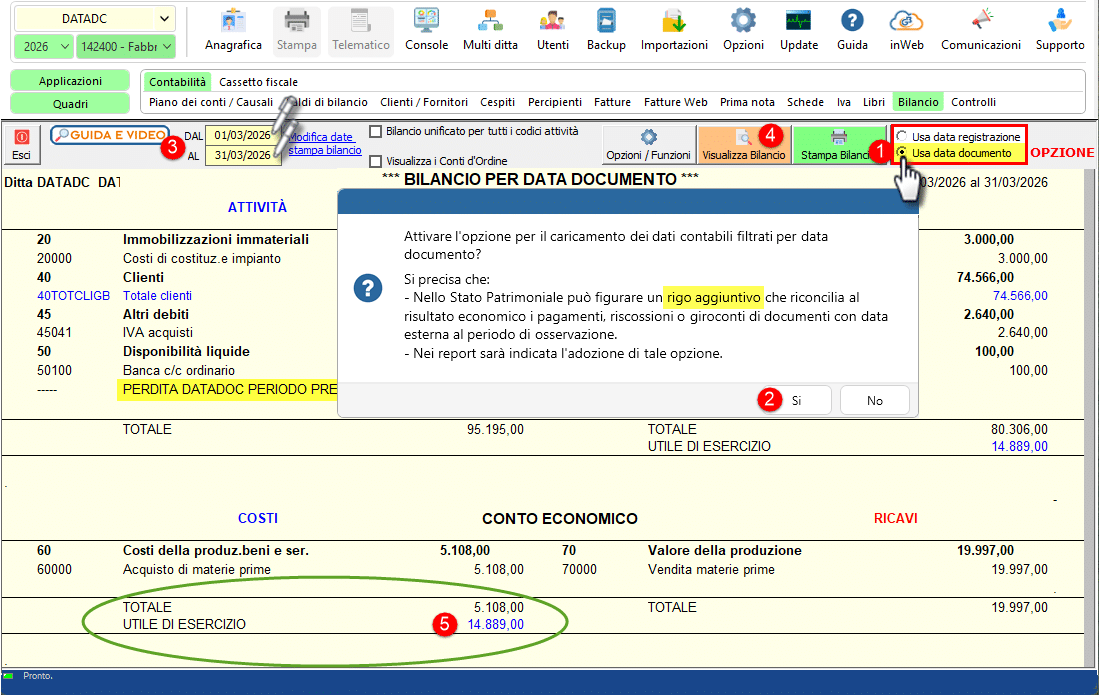
Task: Open the Libri menu
Action: tap(873, 102)
